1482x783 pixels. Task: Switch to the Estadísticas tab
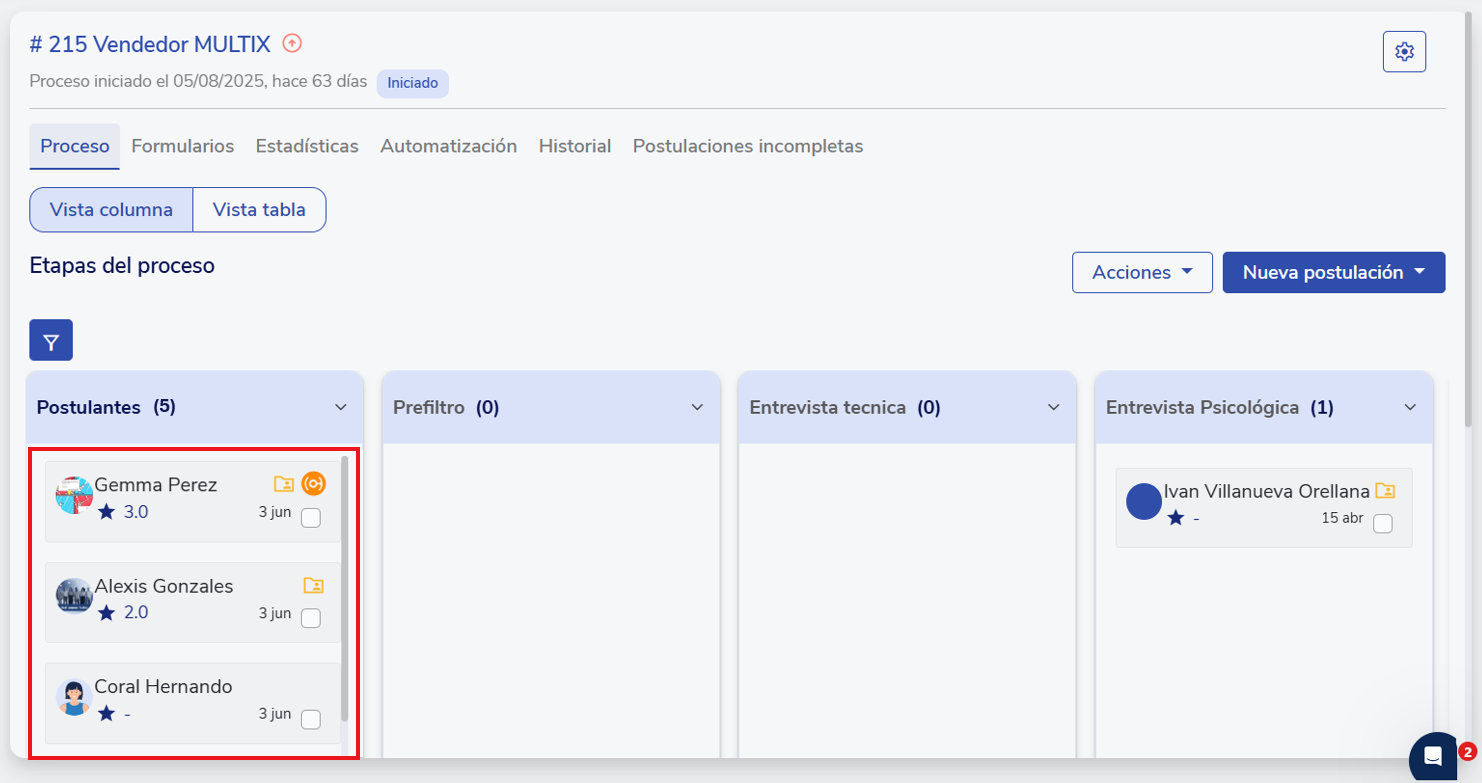307,146
